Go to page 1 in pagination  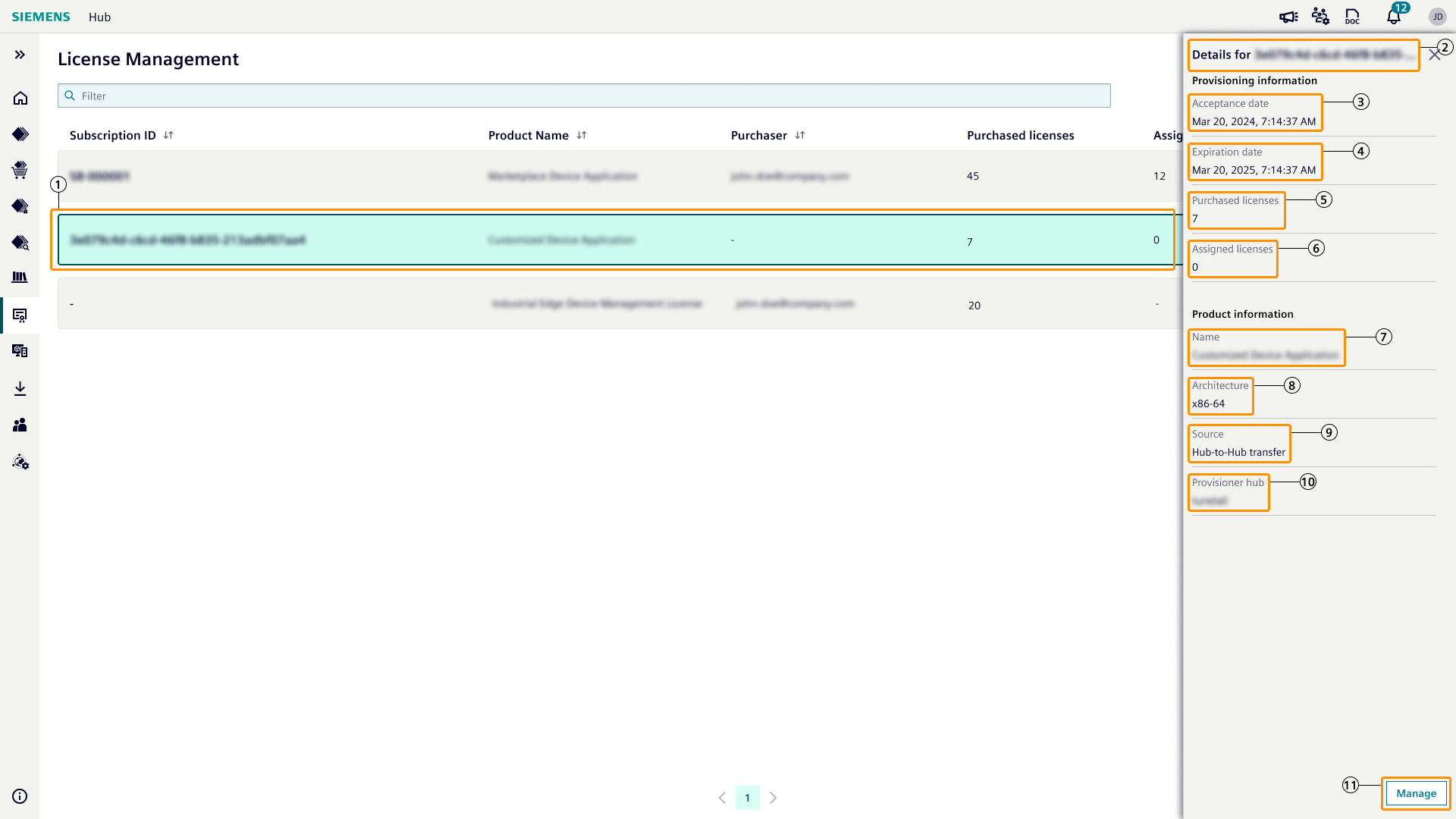point(747,798)
